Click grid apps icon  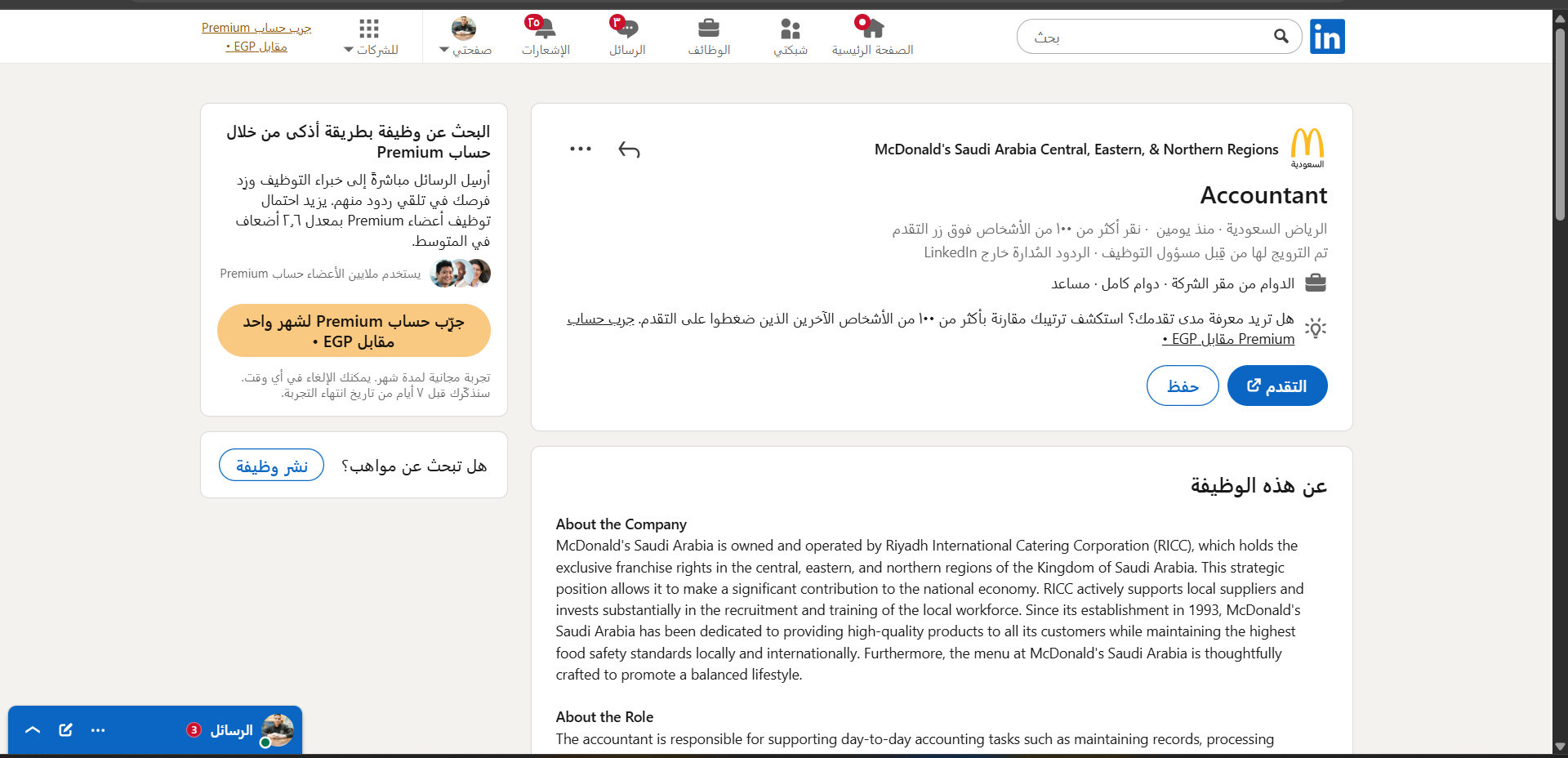click(x=369, y=29)
